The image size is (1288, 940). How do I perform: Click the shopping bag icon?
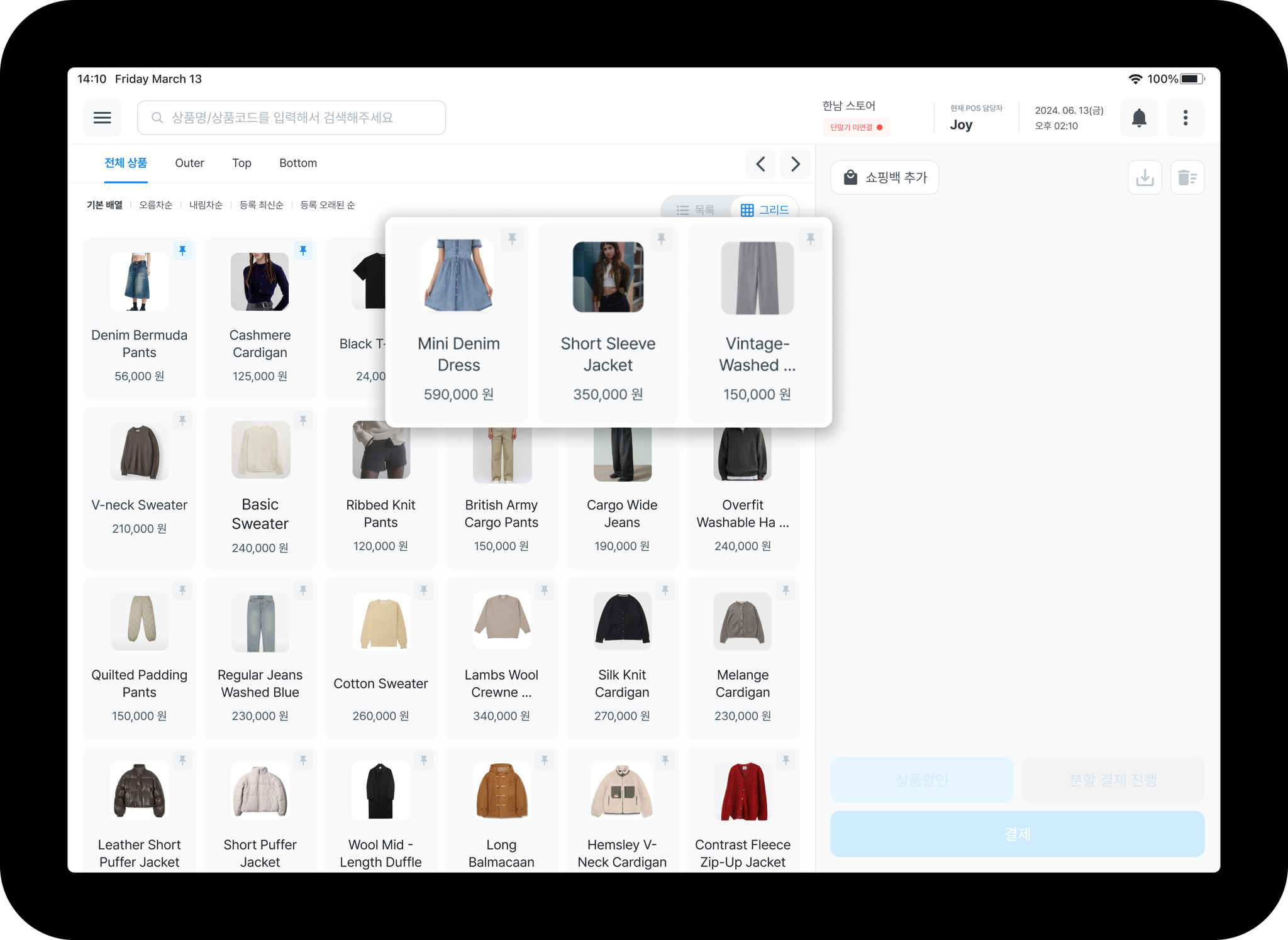(x=850, y=177)
